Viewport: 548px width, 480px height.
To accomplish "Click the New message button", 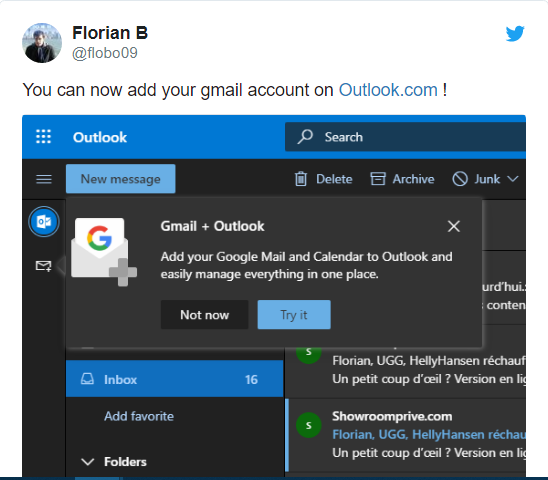I will pos(121,179).
